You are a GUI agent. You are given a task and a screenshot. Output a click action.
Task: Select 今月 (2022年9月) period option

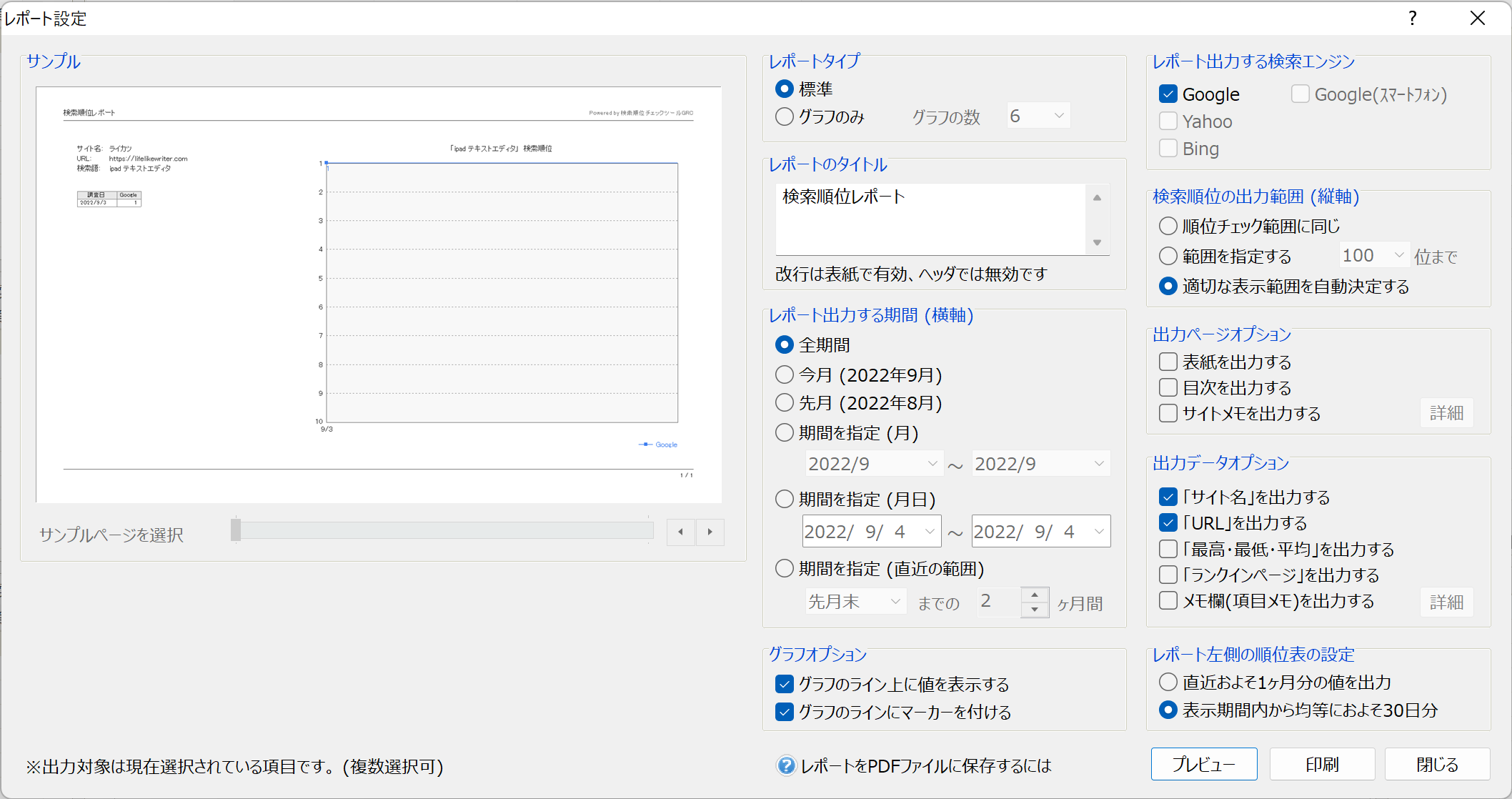tap(785, 374)
